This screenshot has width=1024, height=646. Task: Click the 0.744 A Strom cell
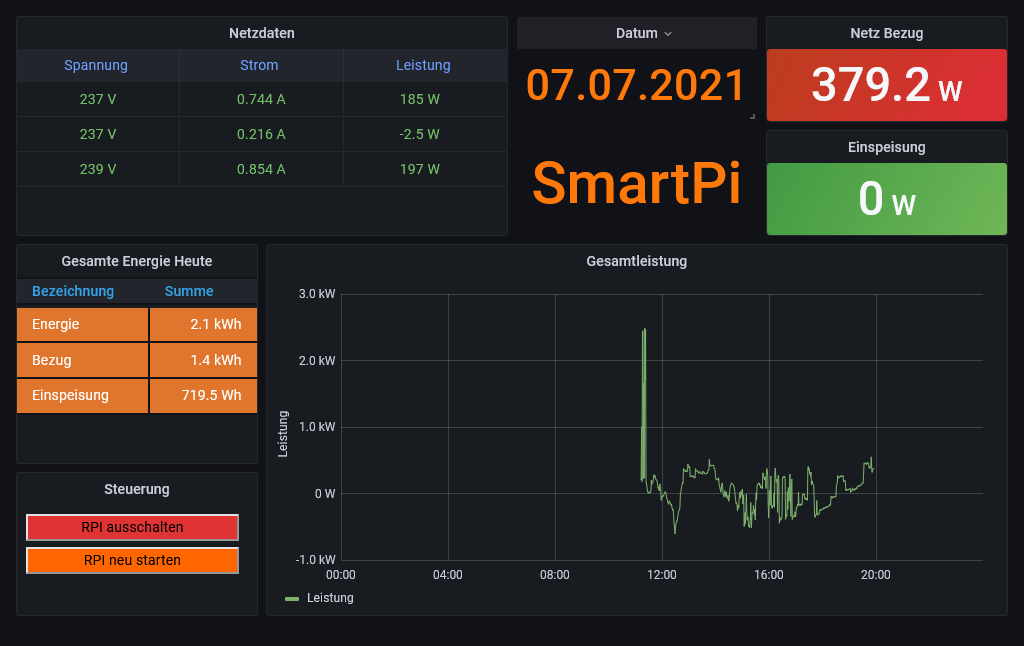[261, 100]
